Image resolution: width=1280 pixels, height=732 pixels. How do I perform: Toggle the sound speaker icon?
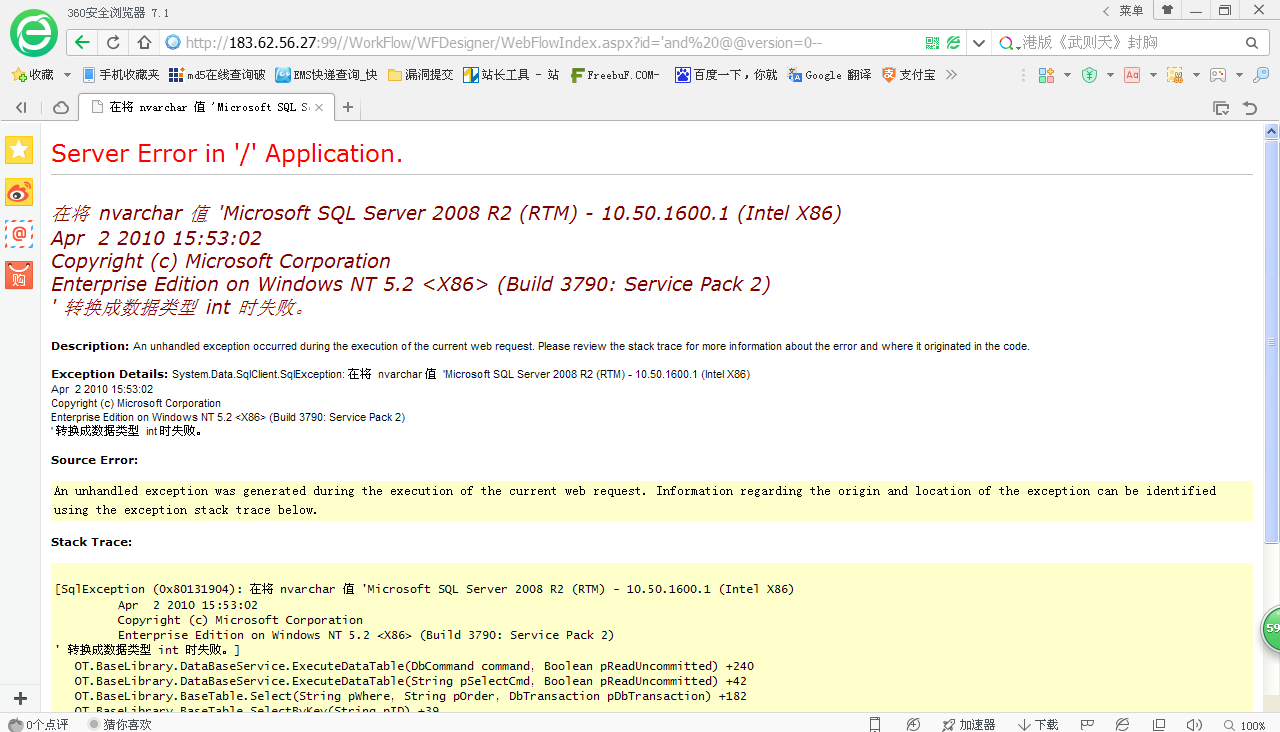coord(1194,724)
